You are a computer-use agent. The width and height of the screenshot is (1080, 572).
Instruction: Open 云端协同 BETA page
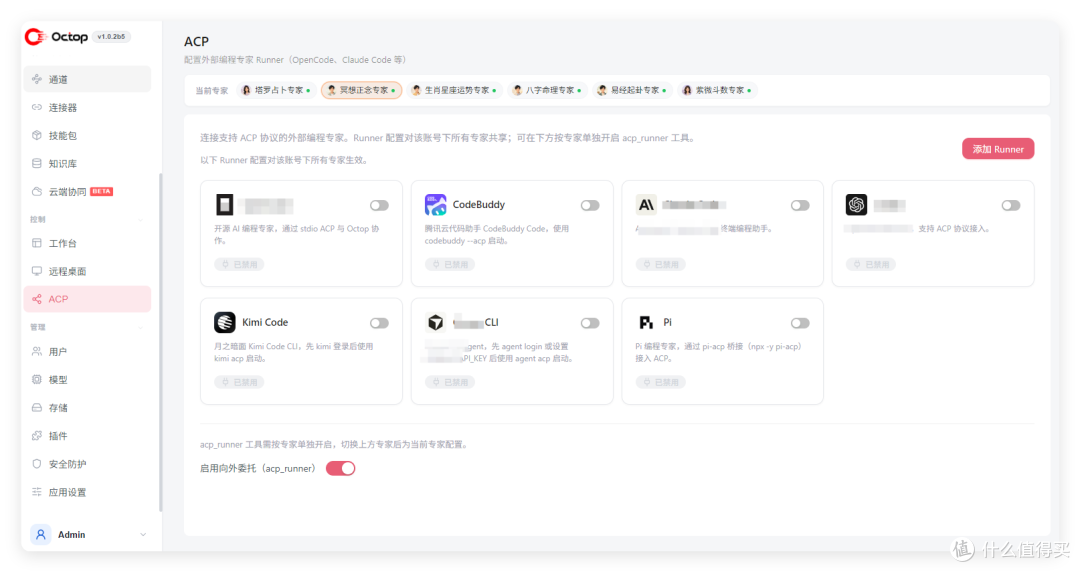click(87, 192)
